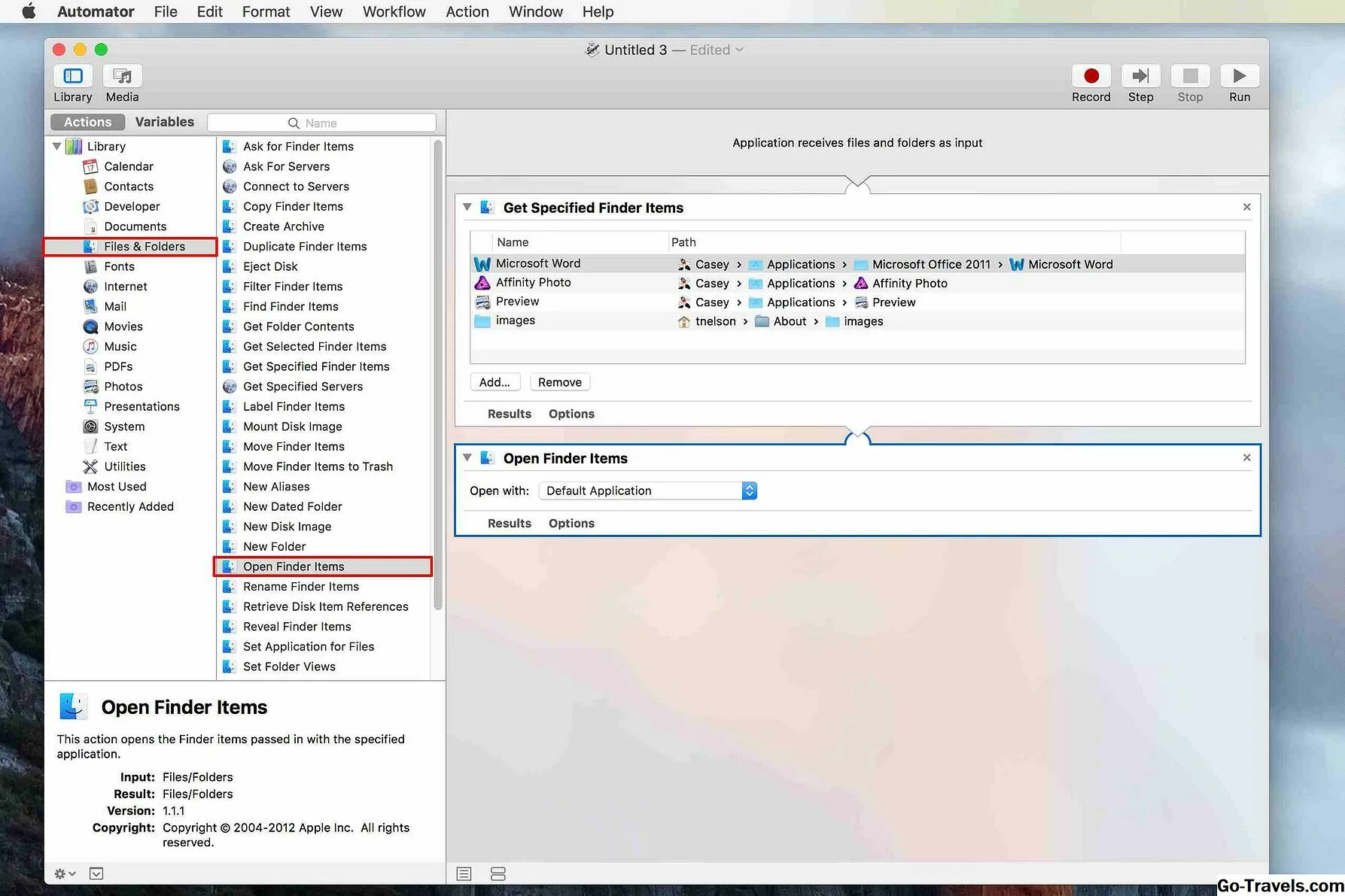
Task: Select the System category icon
Action: 90,427
